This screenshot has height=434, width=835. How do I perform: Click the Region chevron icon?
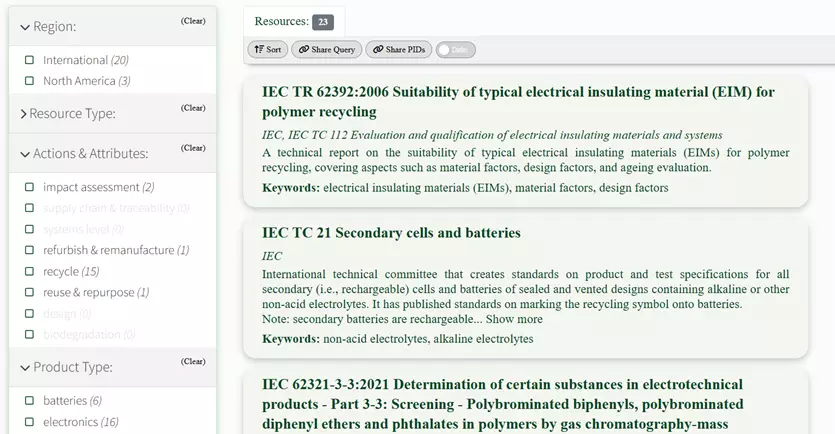click(x=25, y=27)
